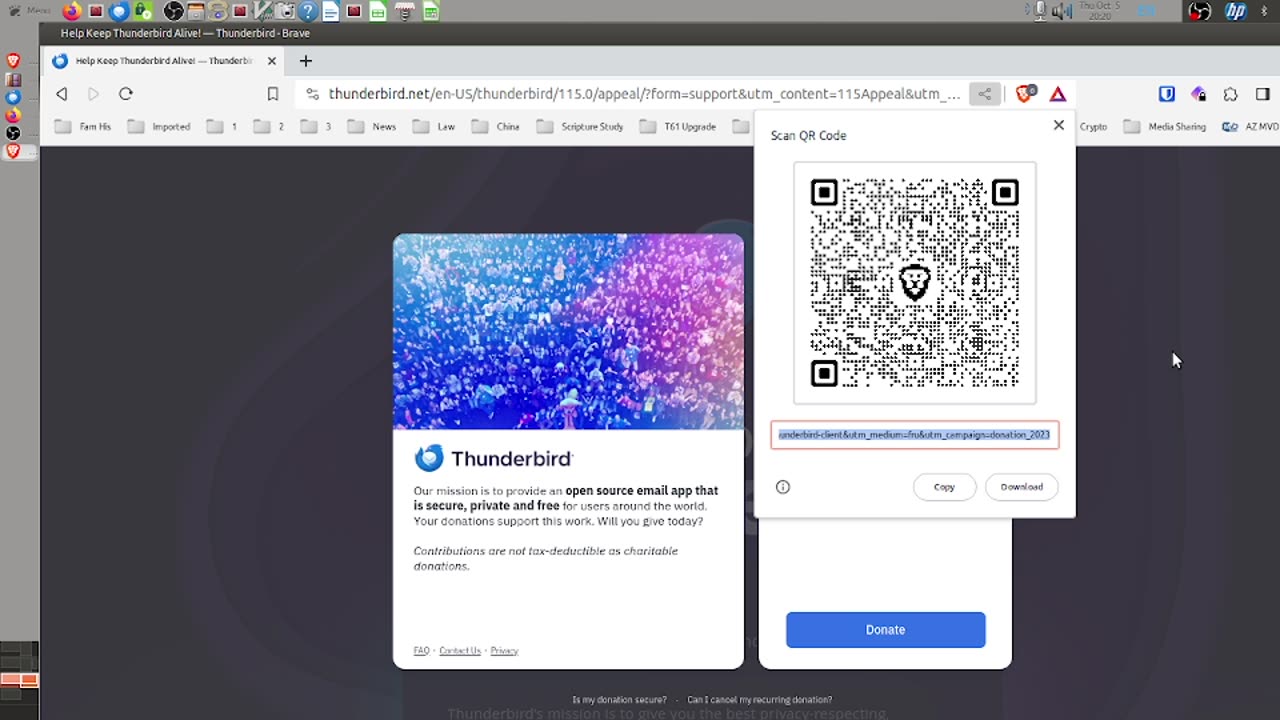Open the Scripture Study bookmarks folder
This screenshot has height=720, width=1280.
(x=580, y=127)
